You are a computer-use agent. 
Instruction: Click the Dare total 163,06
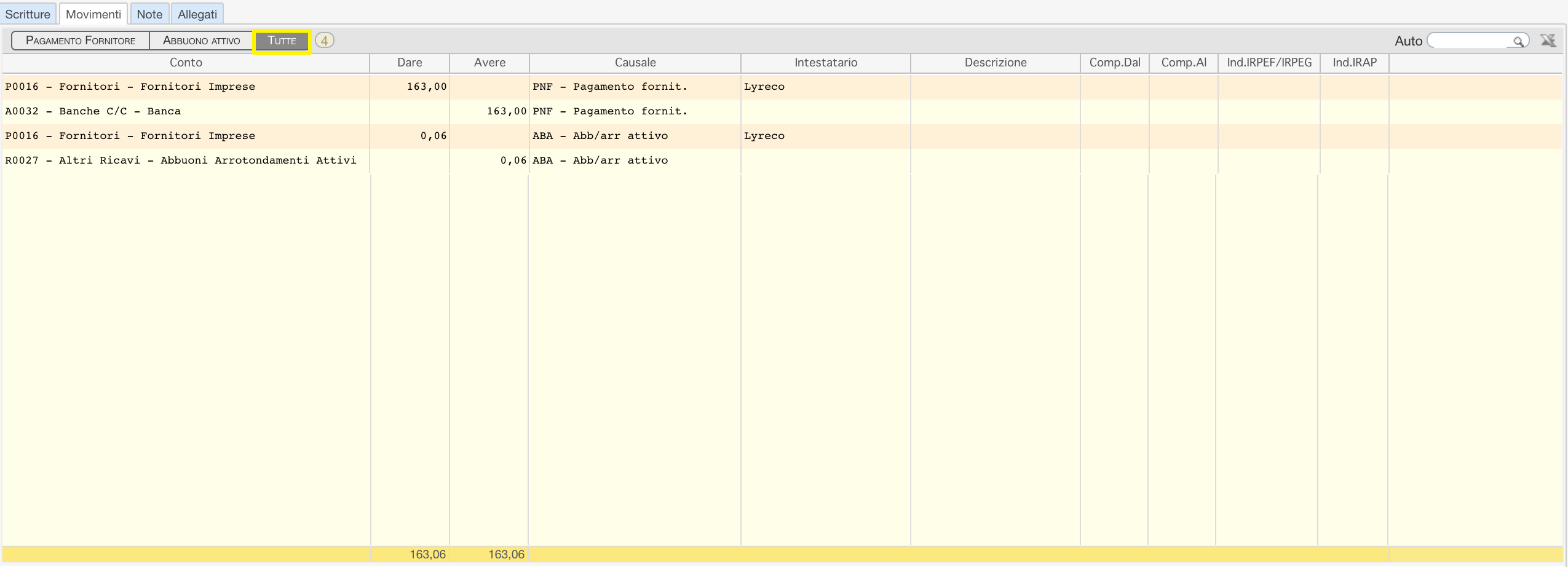click(x=427, y=555)
